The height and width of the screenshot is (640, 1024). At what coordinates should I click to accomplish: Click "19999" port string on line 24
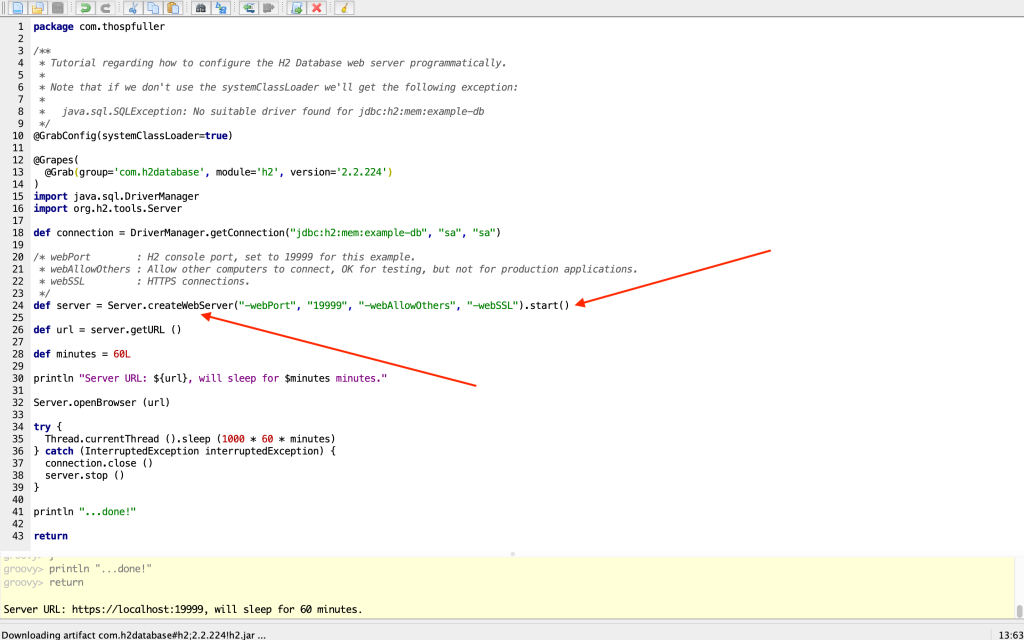(327, 305)
